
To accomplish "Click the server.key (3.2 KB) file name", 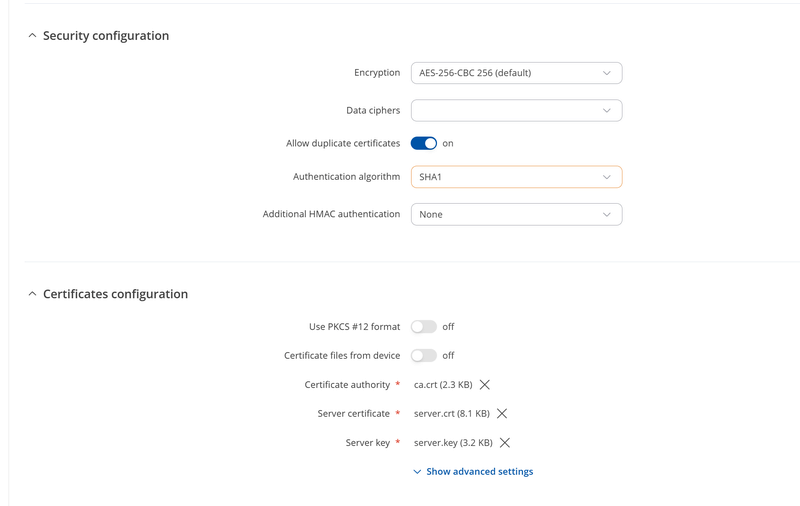I will (x=453, y=443).
